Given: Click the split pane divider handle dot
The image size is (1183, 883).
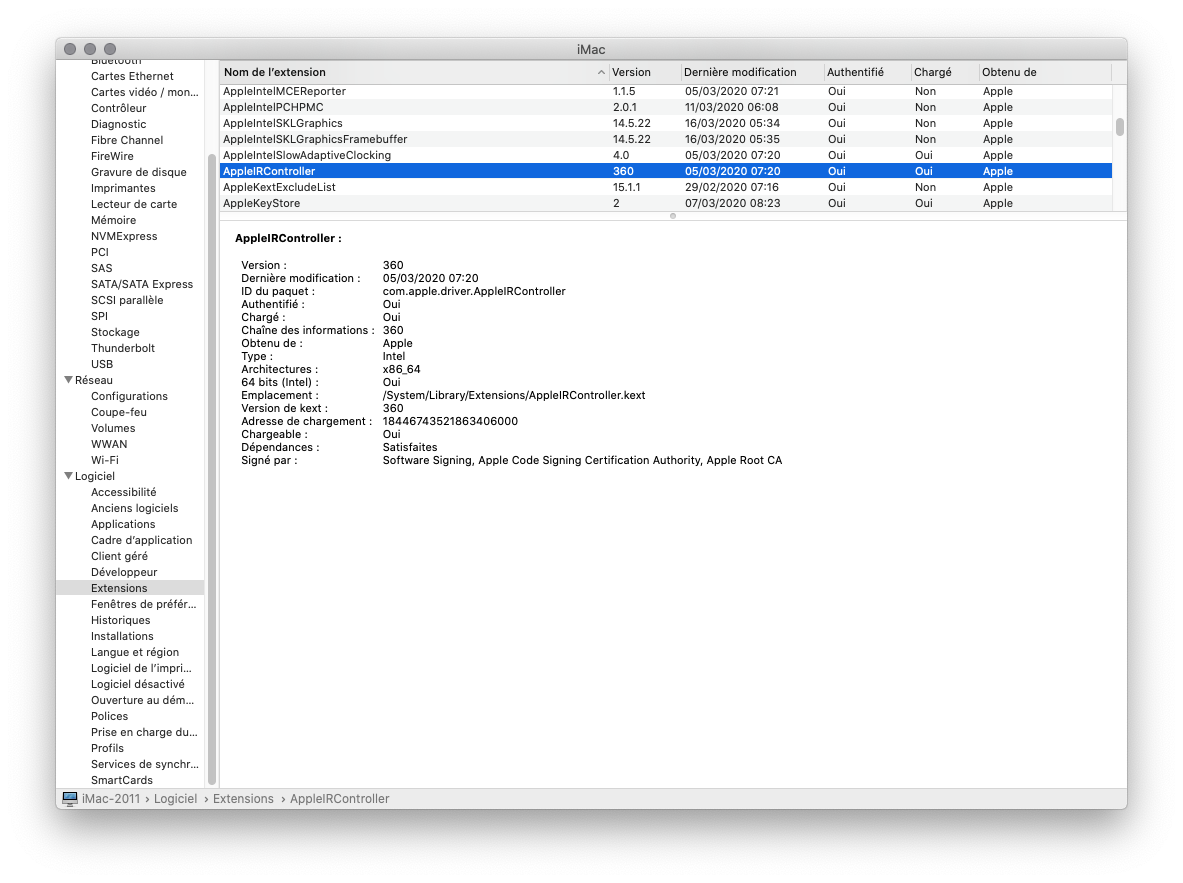Looking at the screenshot, I should [x=673, y=216].
